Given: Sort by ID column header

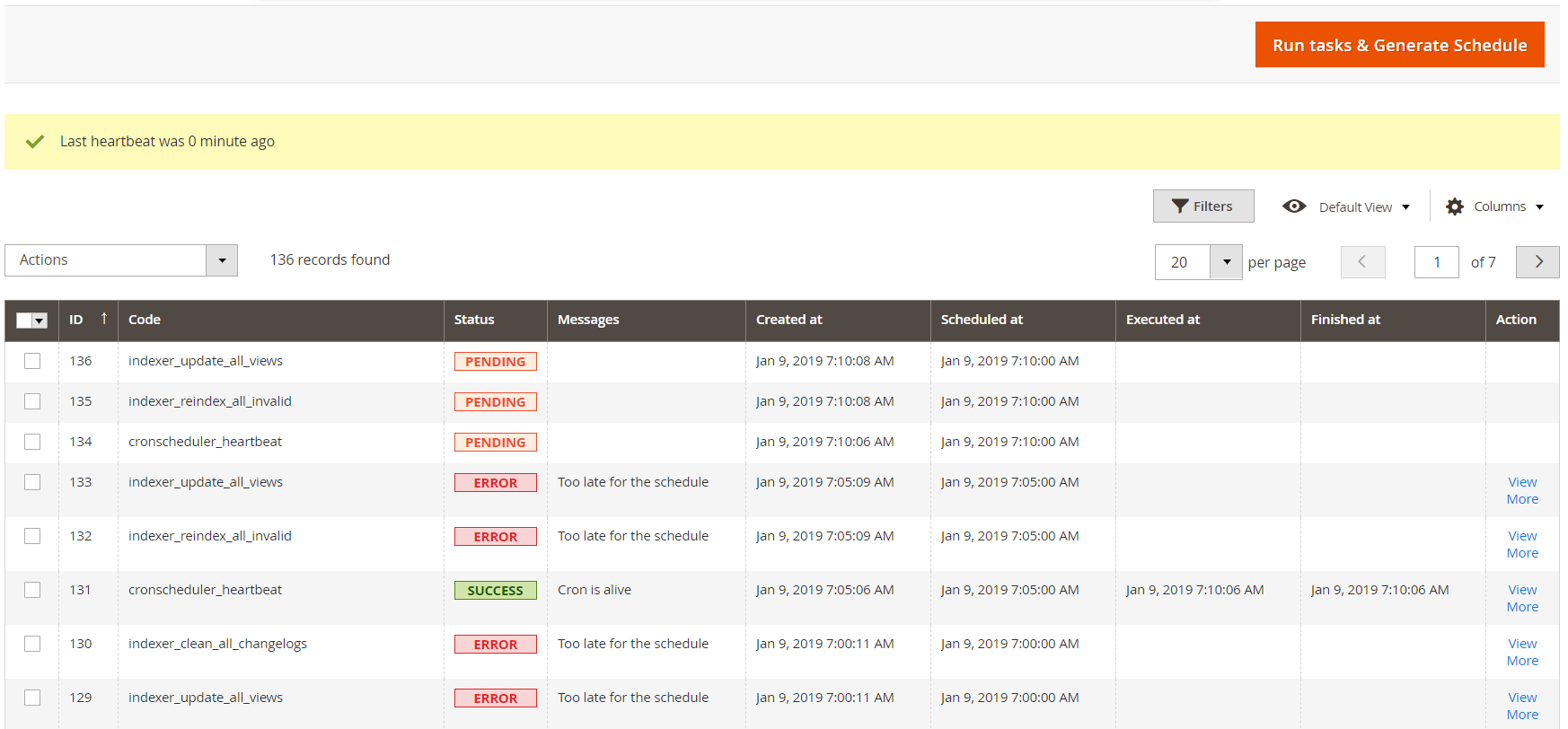Looking at the screenshot, I should [88, 320].
